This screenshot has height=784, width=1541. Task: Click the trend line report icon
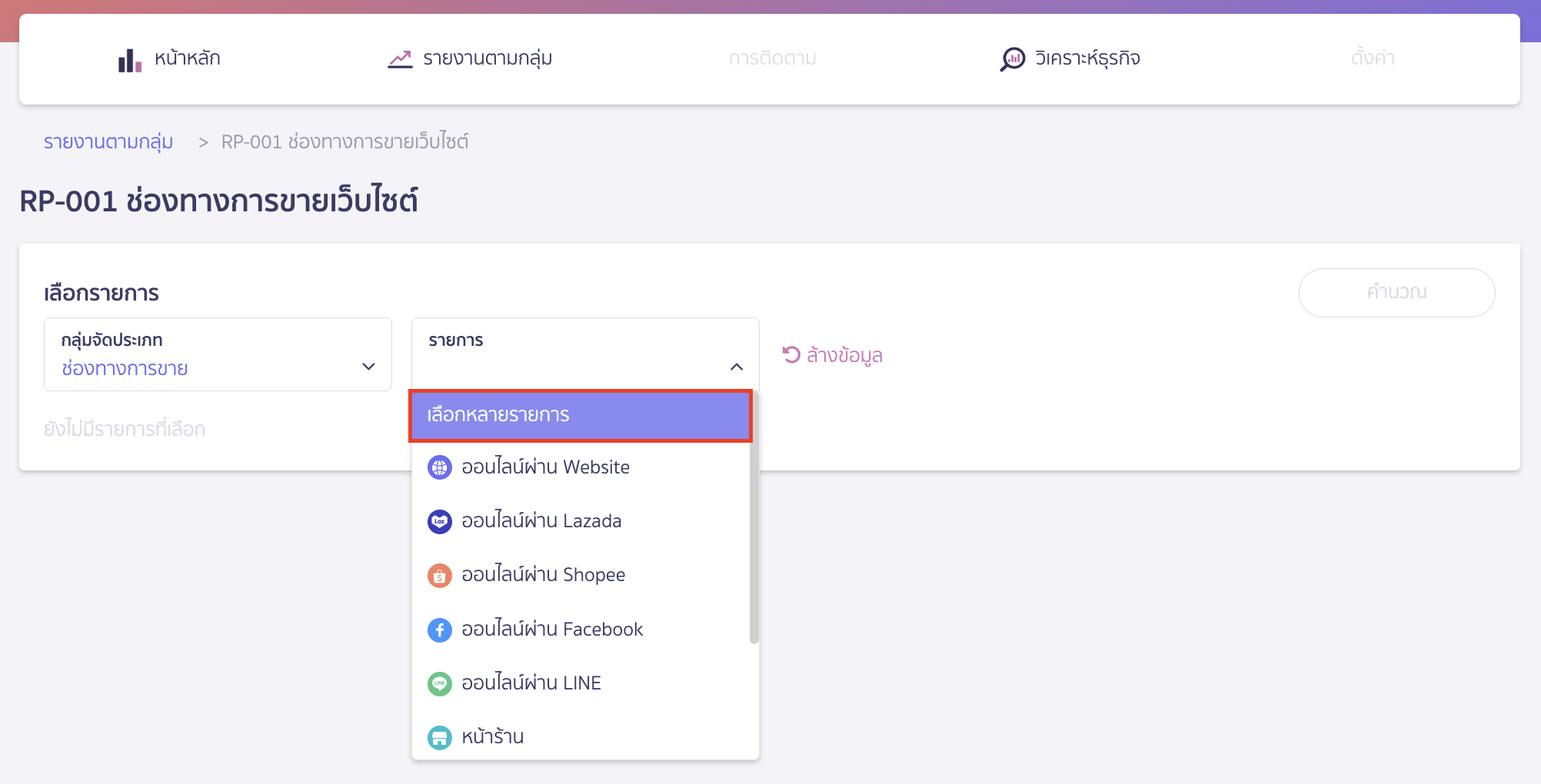coord(400,59)
